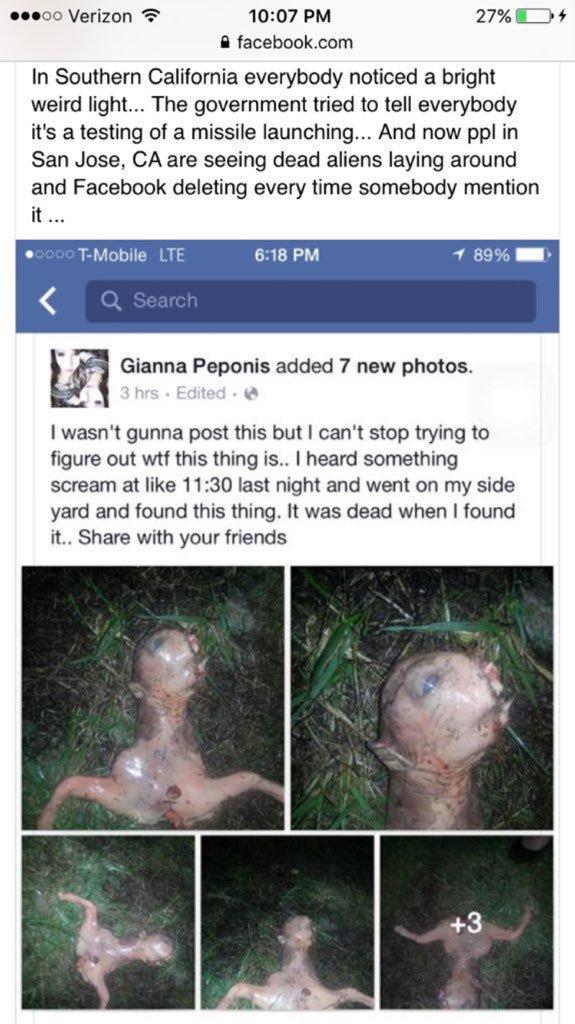Open the top-right close-up head photo
The width and height of the screenshot is (575, 1024).
click(x=422, y=698)
